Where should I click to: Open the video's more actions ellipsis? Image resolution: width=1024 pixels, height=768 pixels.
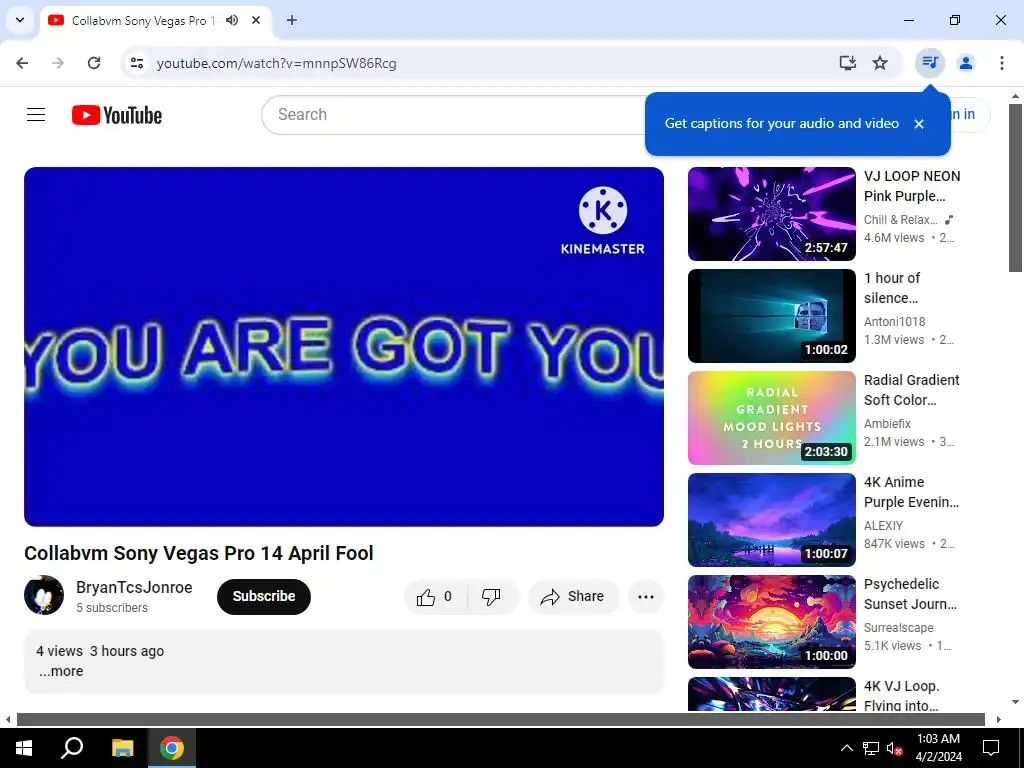tap(646, 596)
